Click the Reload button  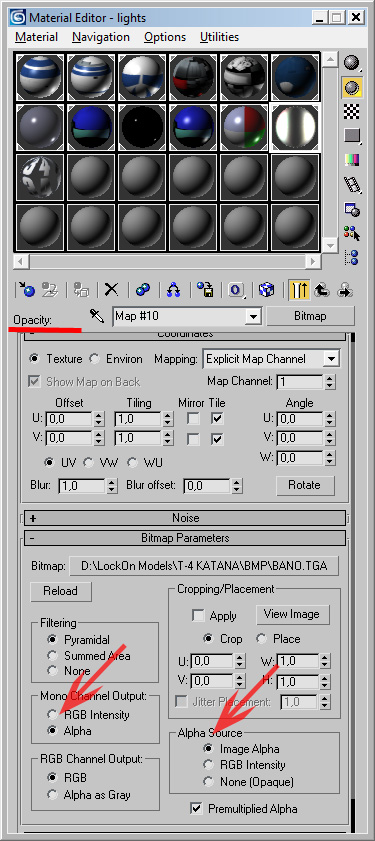tap(60, 591)
